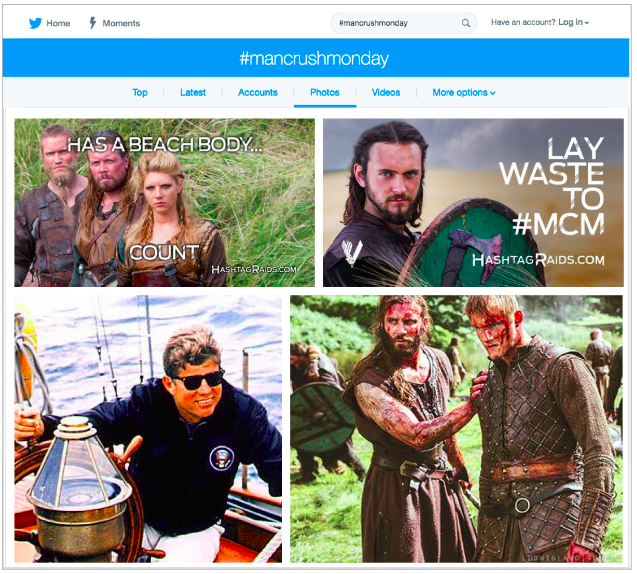
Task: Open the 'Has a beach body... count' photo
Action: (165, 203)
